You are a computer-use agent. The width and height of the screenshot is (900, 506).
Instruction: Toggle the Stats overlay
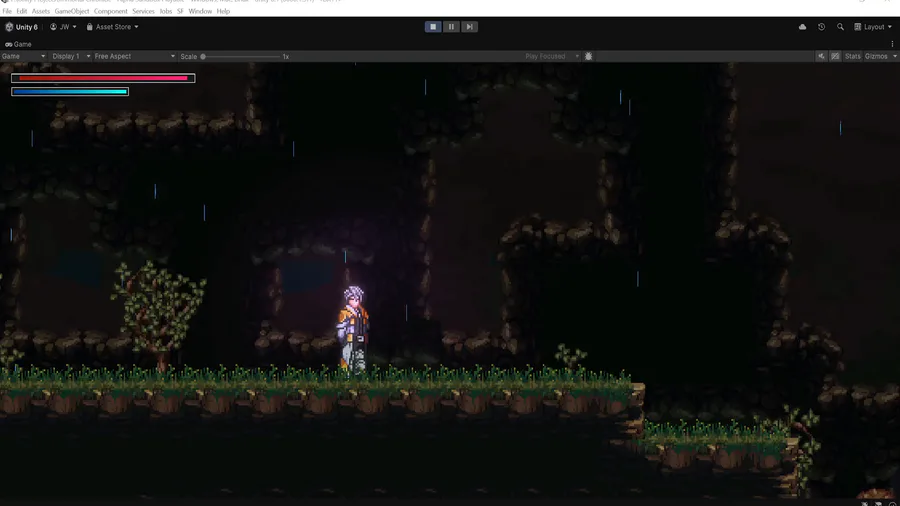[852, 56]
